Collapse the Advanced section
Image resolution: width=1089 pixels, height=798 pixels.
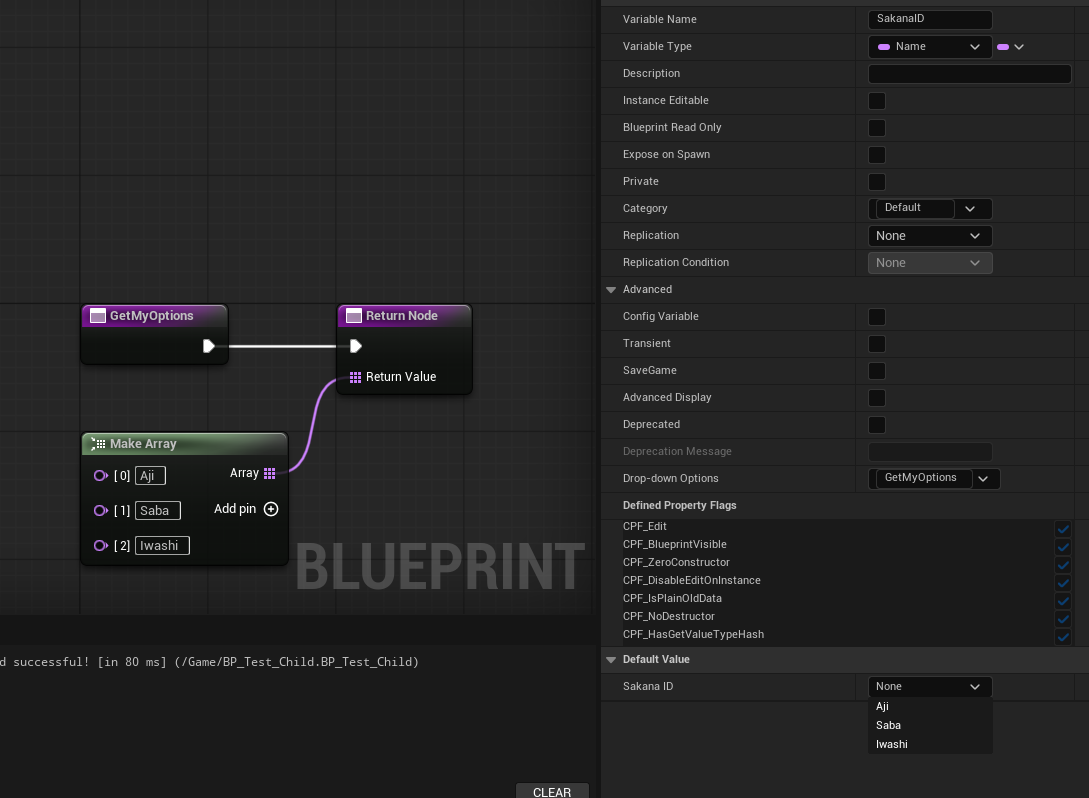pos(611,290)
